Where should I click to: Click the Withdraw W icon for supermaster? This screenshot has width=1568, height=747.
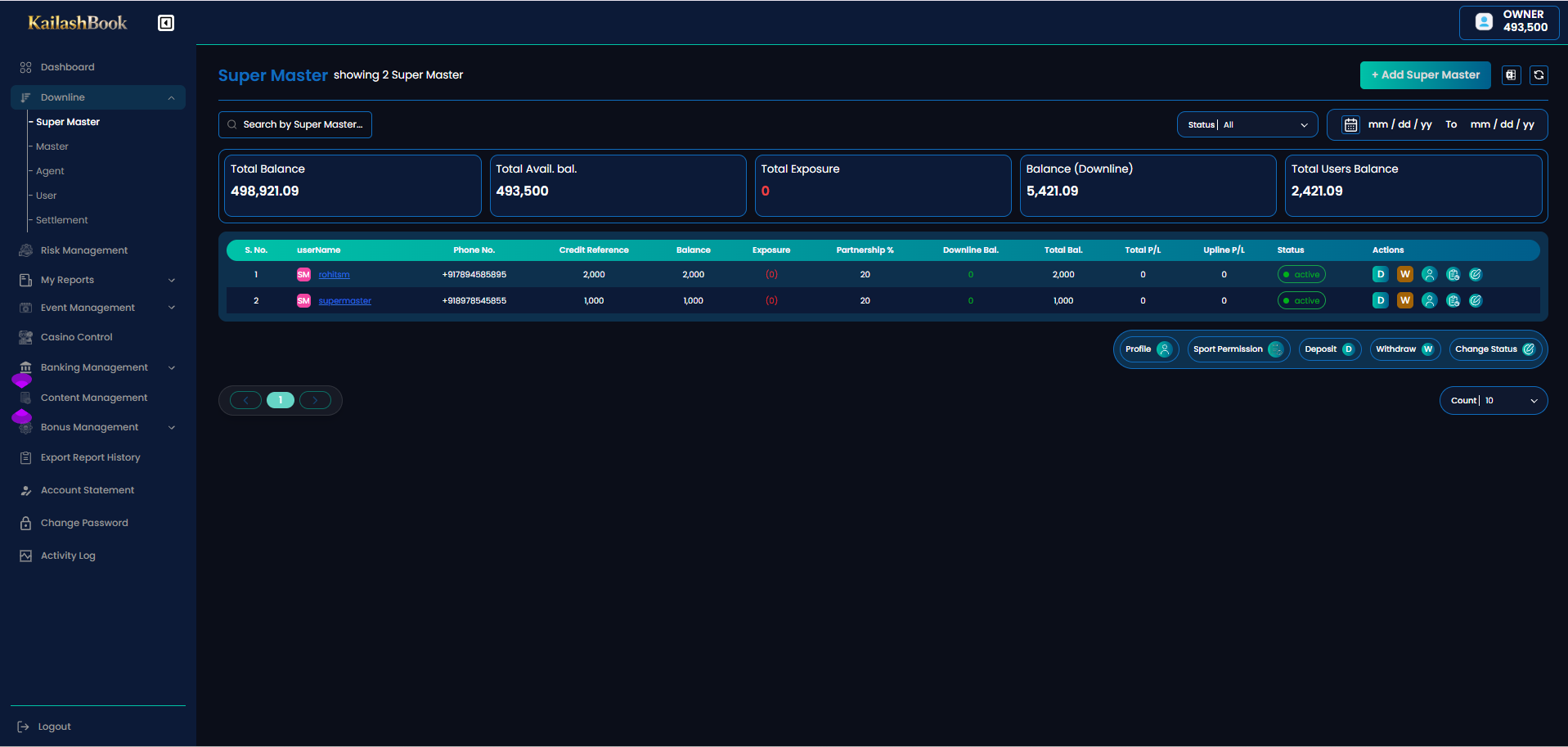1404,301
